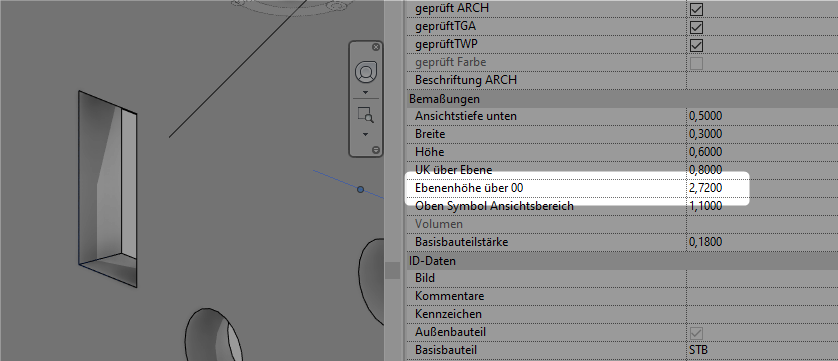
Task: Edit the Kennzeichen value field
Action: tap(762, 314)
